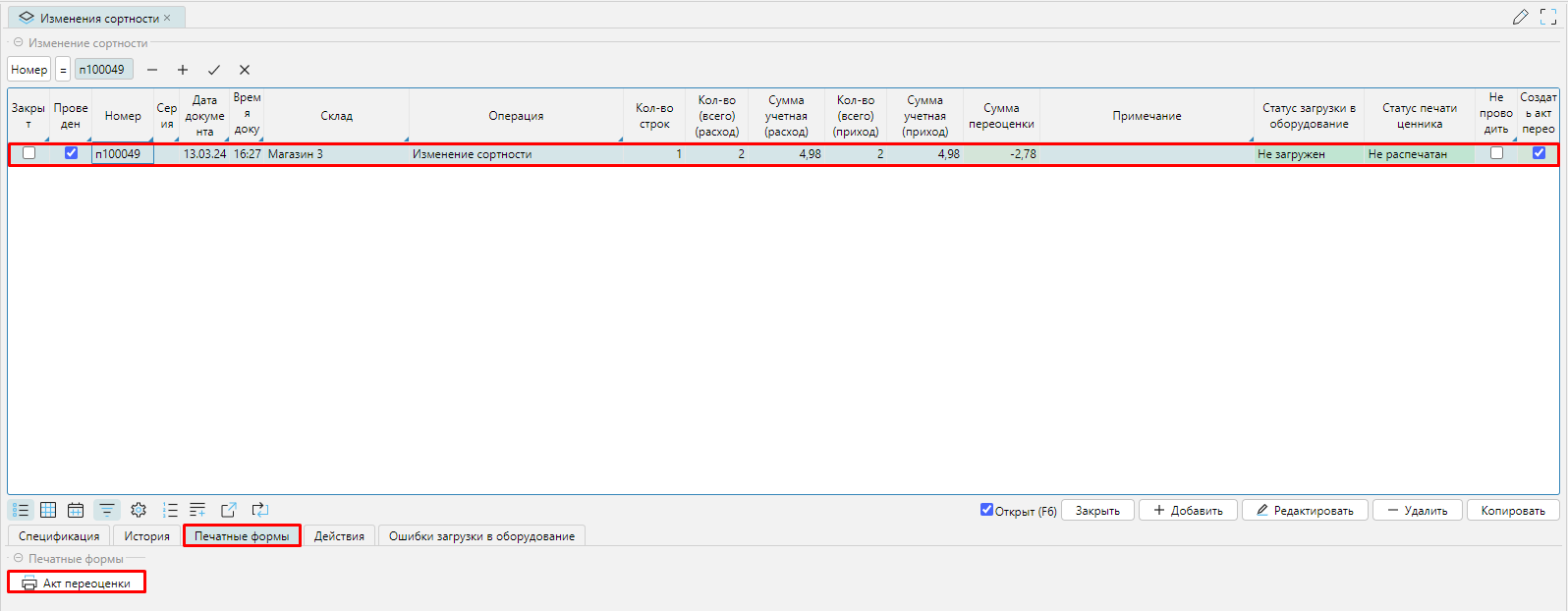Viewport: 1568px width, 611px height.
Task: Switch to the 'Спецификация' tab
Action: (x=59, y=536)
